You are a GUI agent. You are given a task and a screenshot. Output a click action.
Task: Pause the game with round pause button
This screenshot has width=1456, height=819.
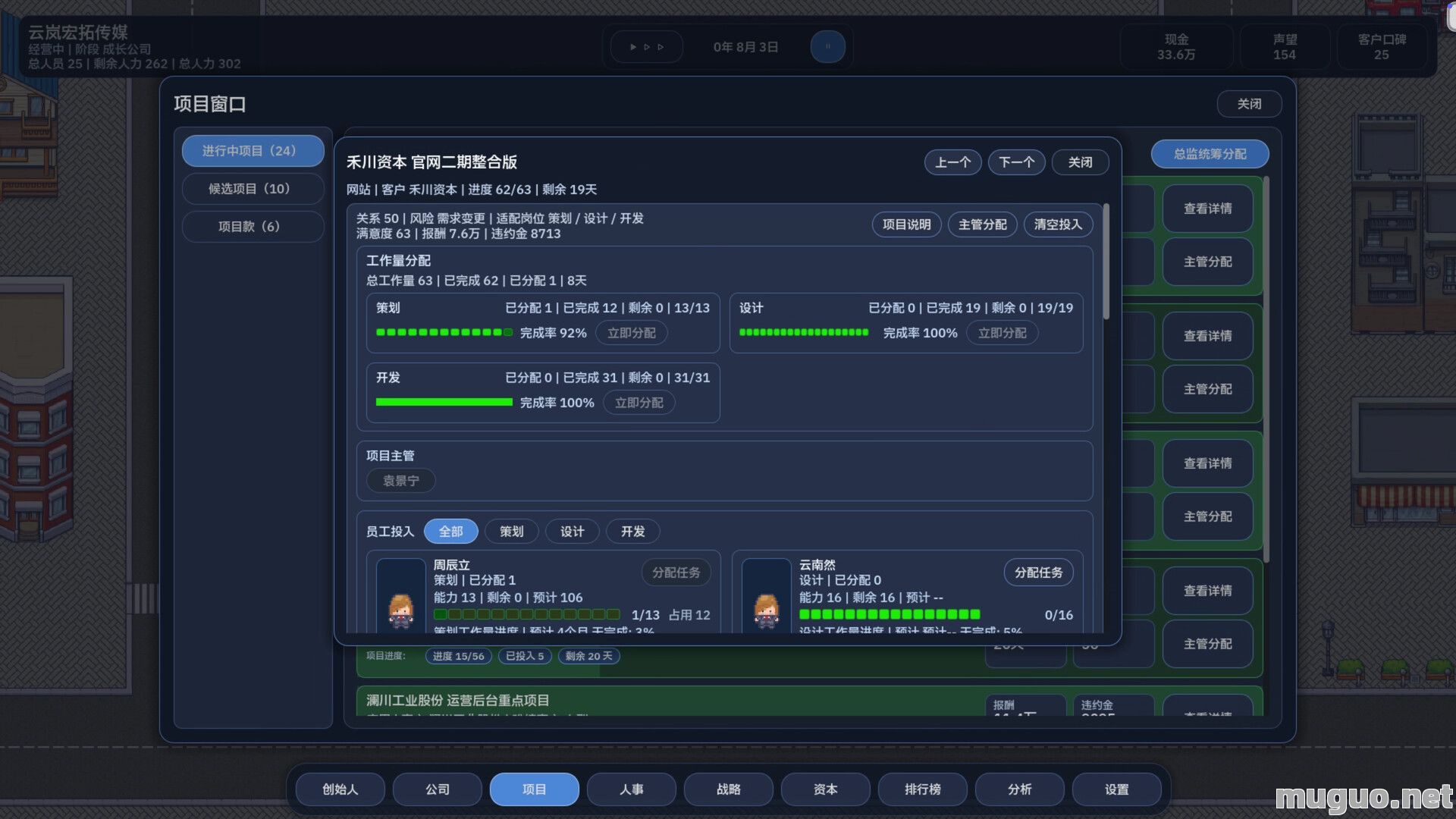click(827, 47)
